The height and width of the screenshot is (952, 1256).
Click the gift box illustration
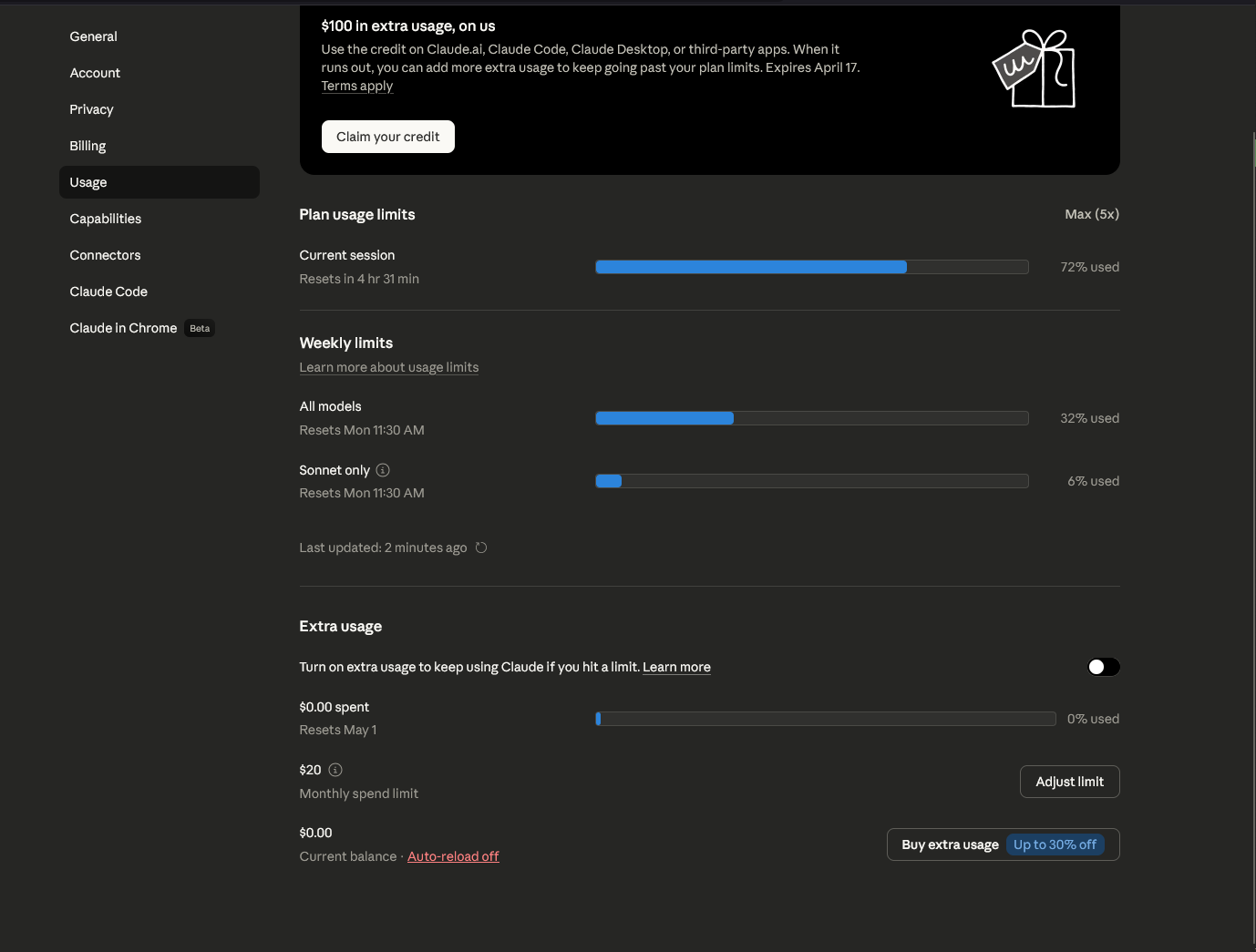coord(1035,68)
